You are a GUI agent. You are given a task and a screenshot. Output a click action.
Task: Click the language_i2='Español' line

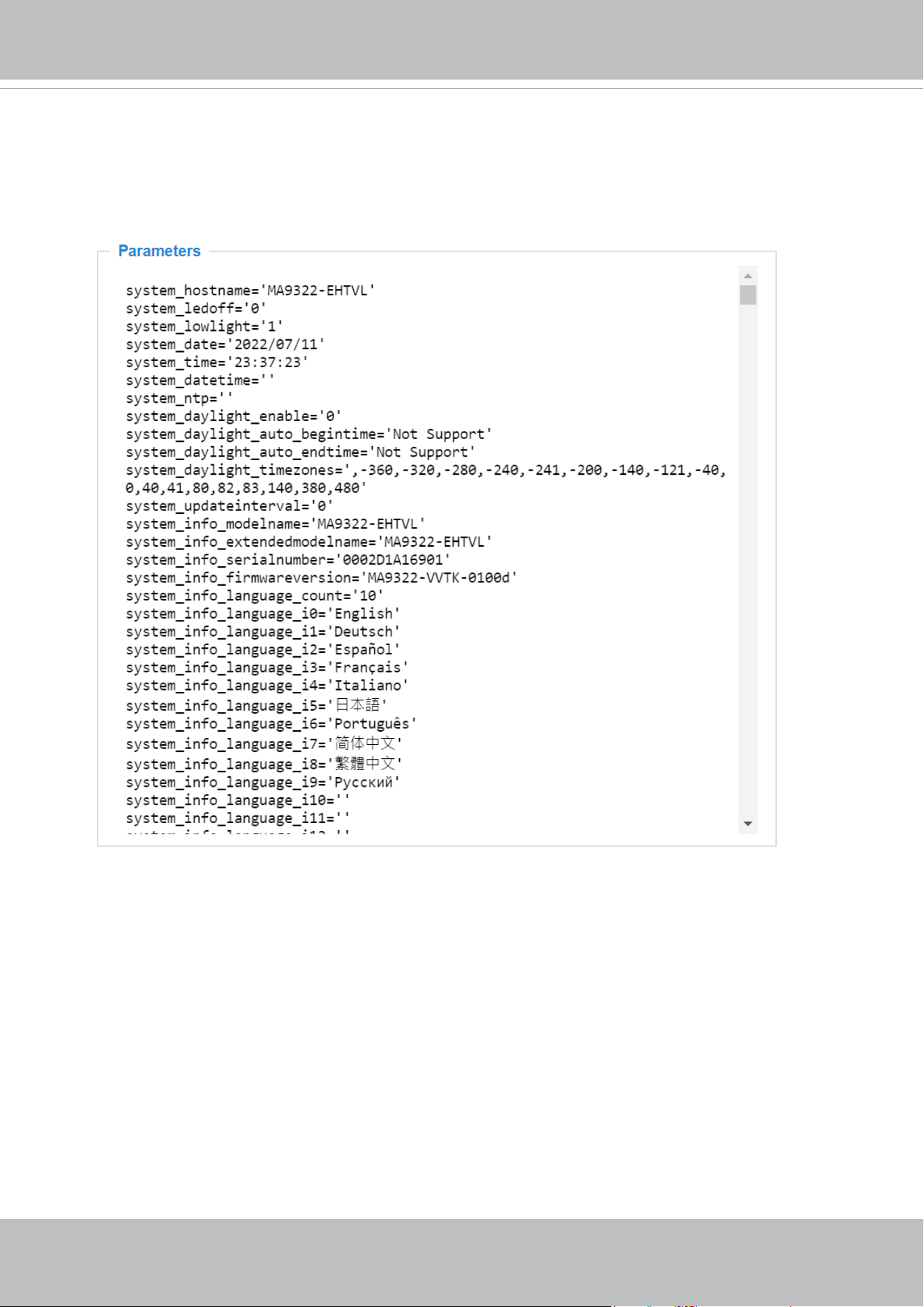263,650
